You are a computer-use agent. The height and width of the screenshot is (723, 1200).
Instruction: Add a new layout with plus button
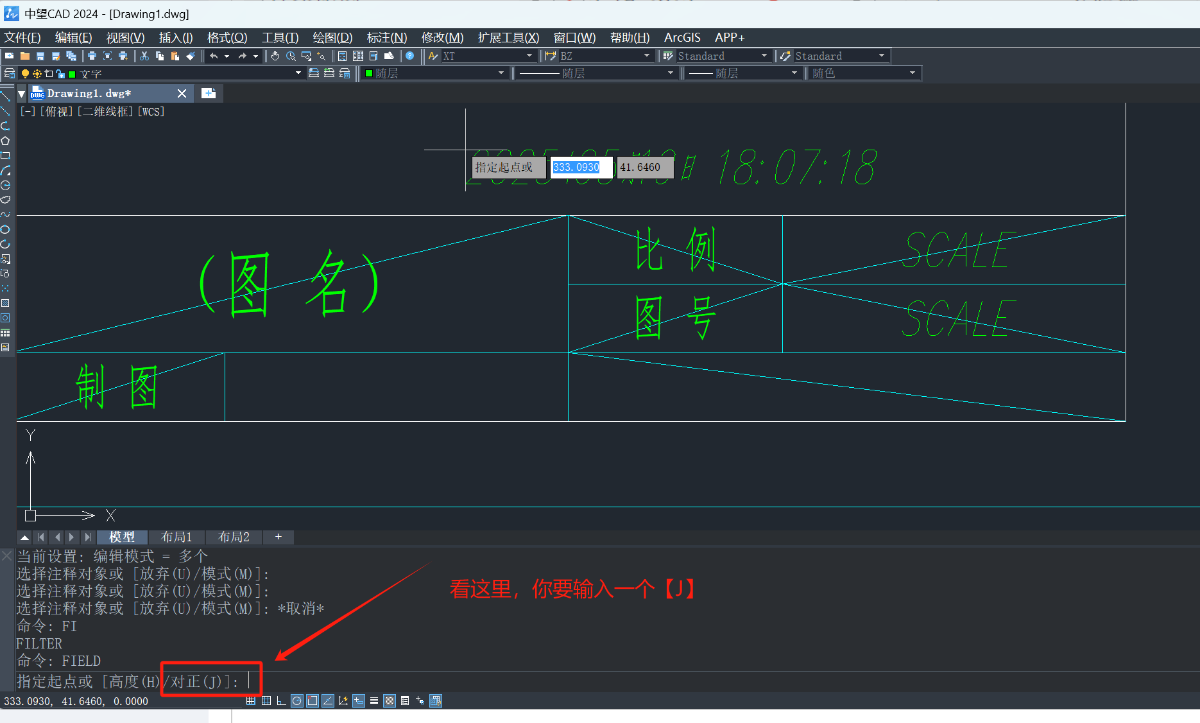coord(278,537)
